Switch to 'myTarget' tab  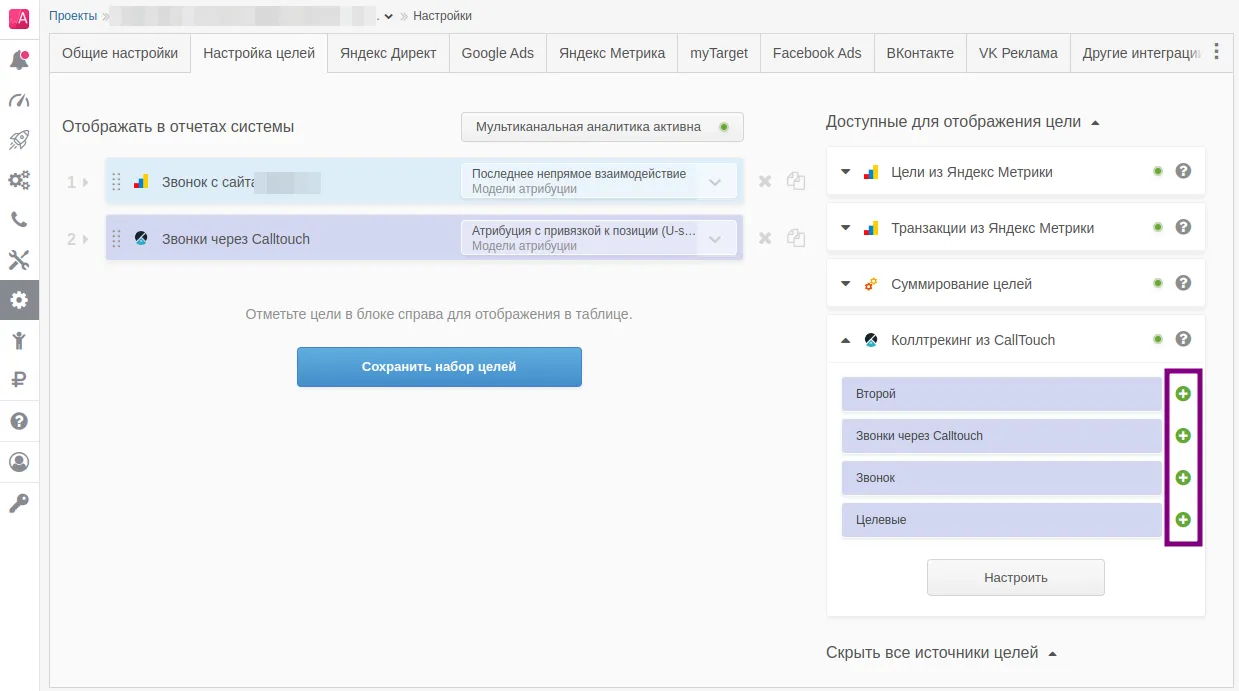(719, 53)
